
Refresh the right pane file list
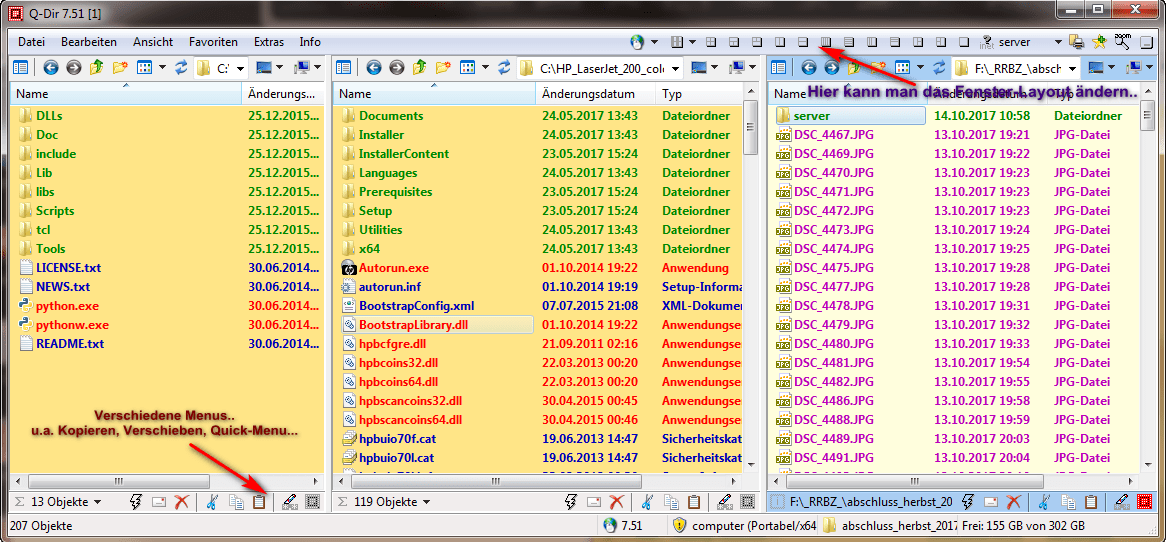tap(939, 68)
